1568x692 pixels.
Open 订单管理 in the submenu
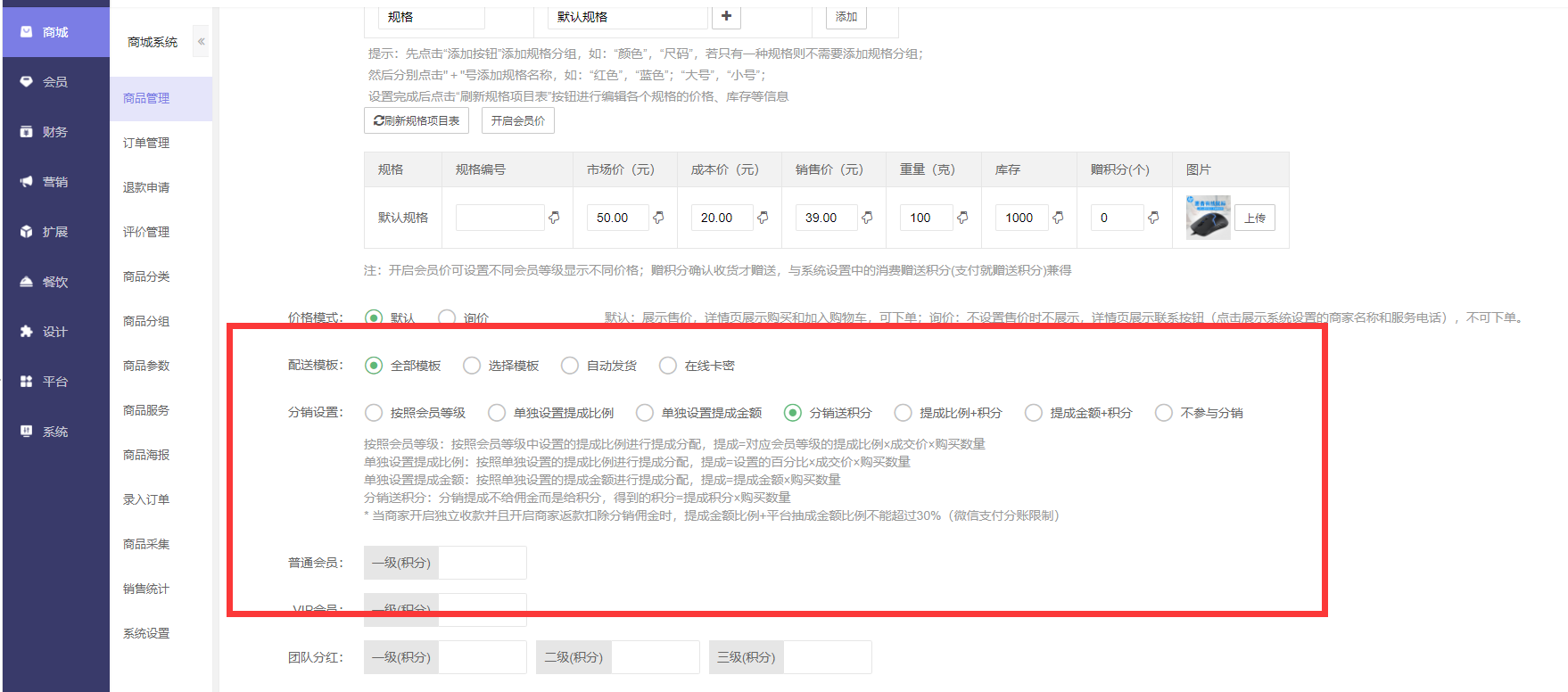point(146,143)
